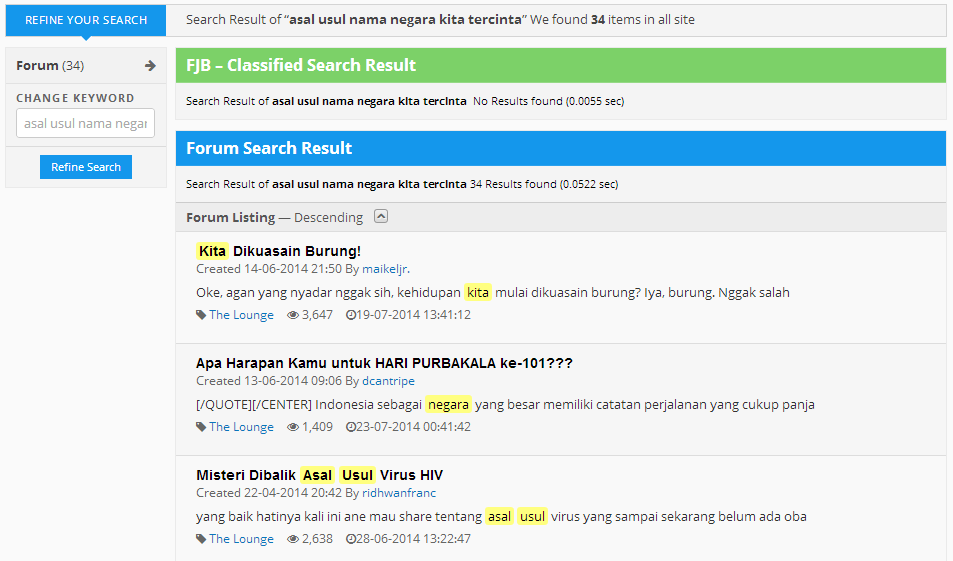Click the snippet starting 'Oke, agan yang nyadar'
This screenshot has height=561, width=953.
tap(492, 292)
